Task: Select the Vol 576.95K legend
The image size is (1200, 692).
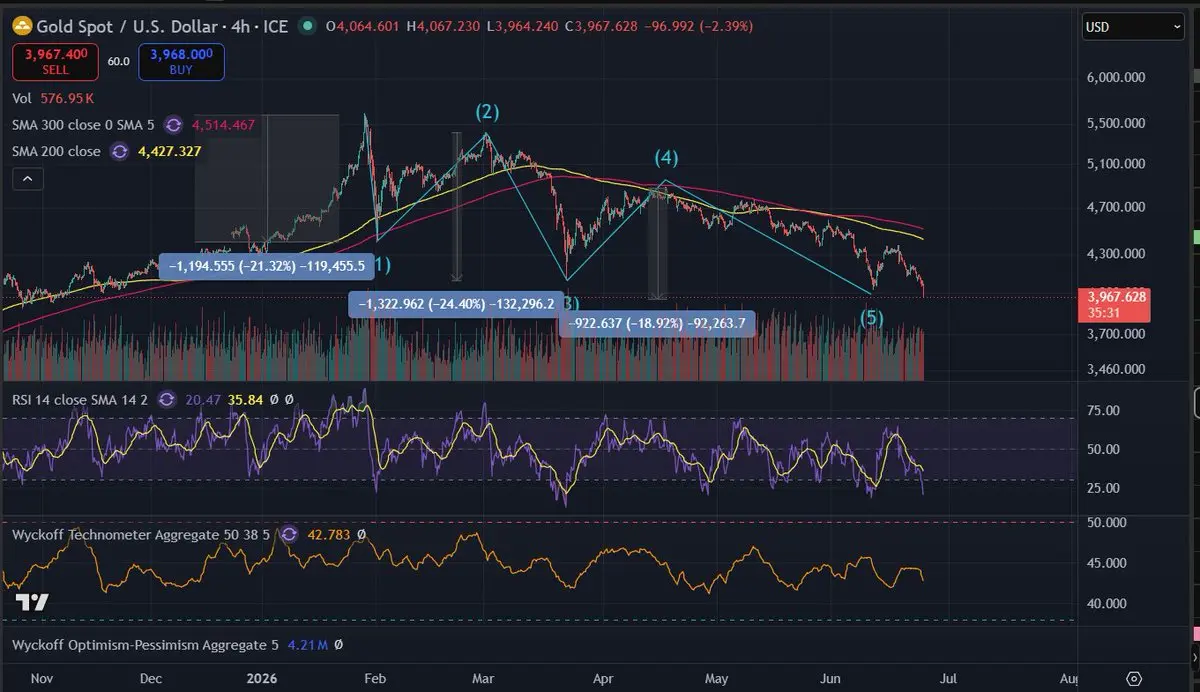Action: (x=53, y=98)
